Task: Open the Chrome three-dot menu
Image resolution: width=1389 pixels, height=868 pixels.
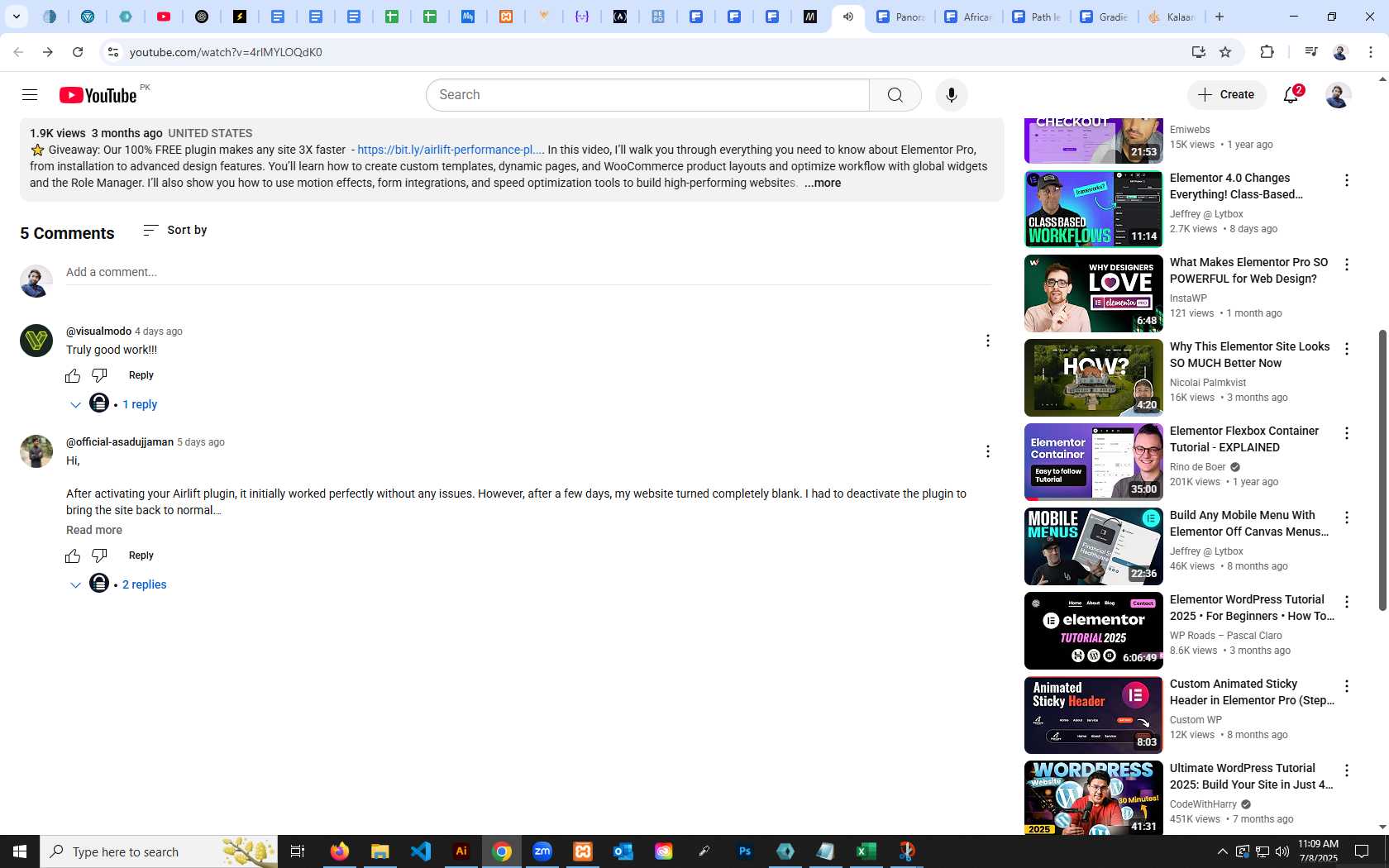Action: tap(1370, 52)
